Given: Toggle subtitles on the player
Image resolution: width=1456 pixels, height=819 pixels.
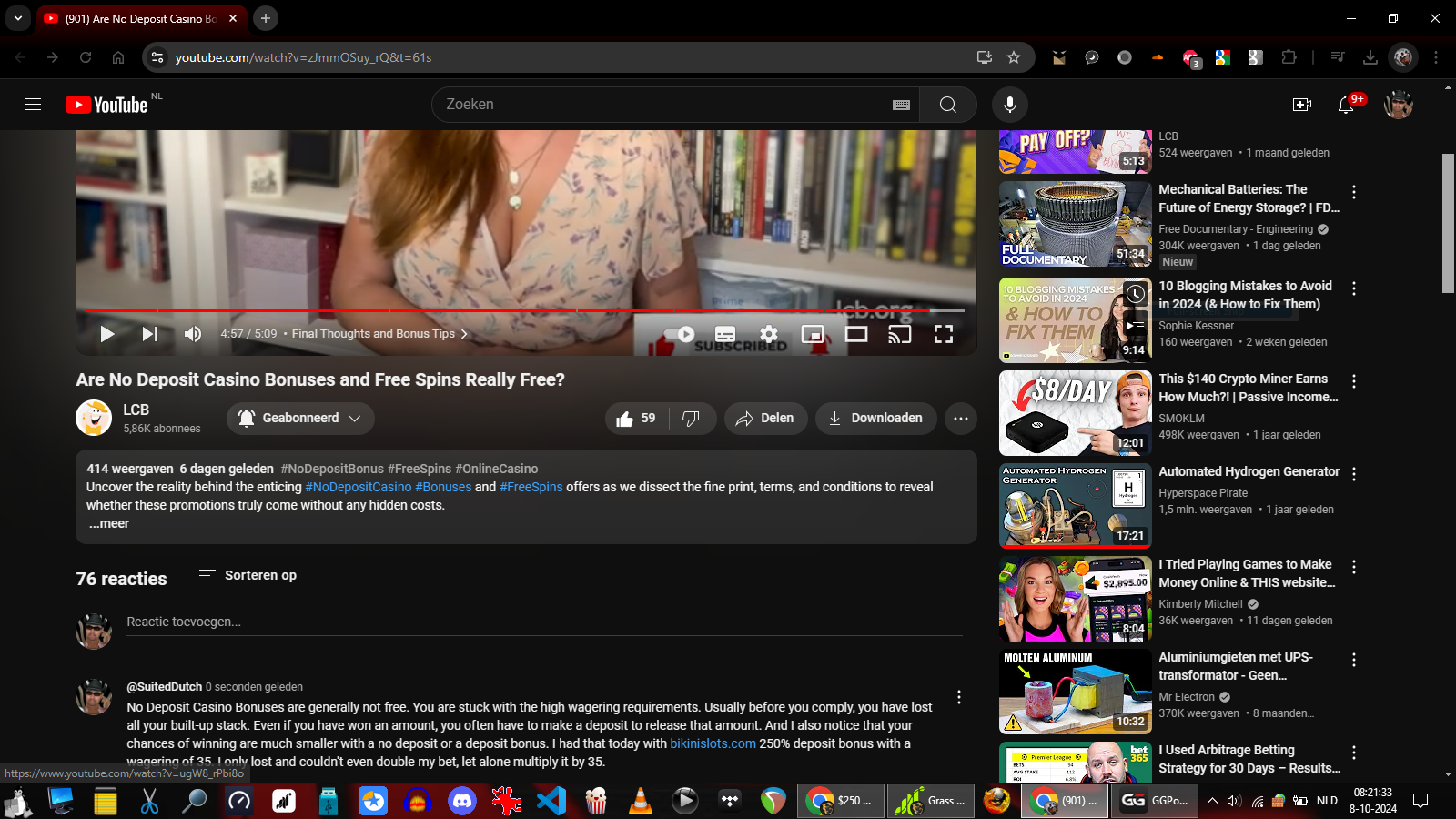Looking at the screenshot, I should coord(725,334).
